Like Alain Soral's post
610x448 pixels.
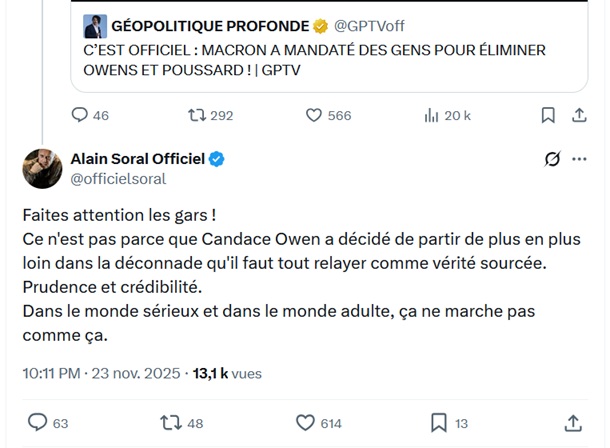pyautogui.click(x=304, y=422)
